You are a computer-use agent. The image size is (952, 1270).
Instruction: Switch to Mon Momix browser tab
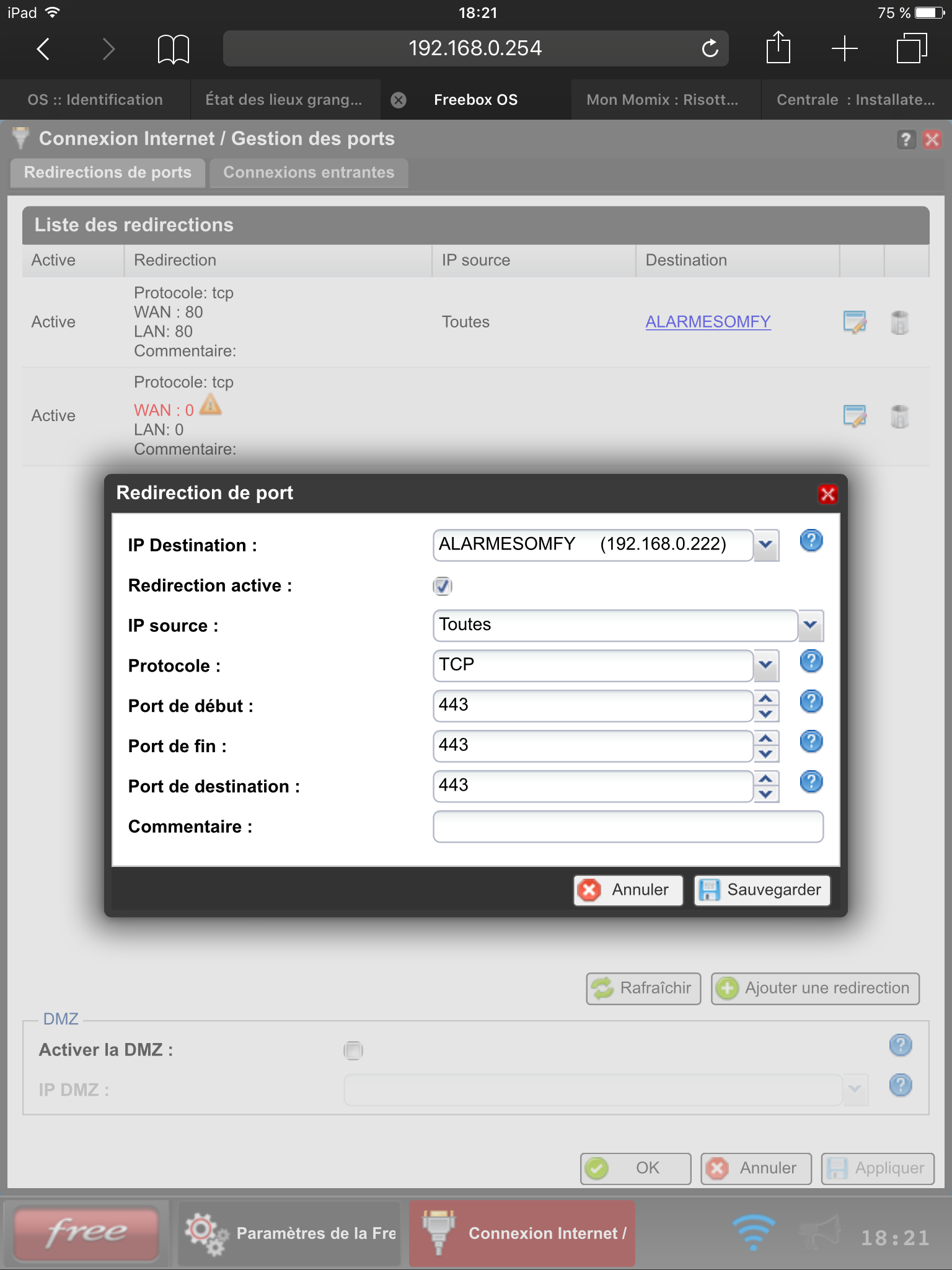point(663,100)
